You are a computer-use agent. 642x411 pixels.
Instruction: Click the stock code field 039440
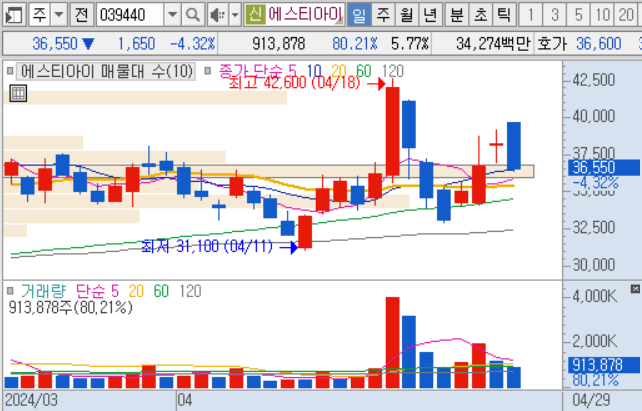click(x=130, y=15)
